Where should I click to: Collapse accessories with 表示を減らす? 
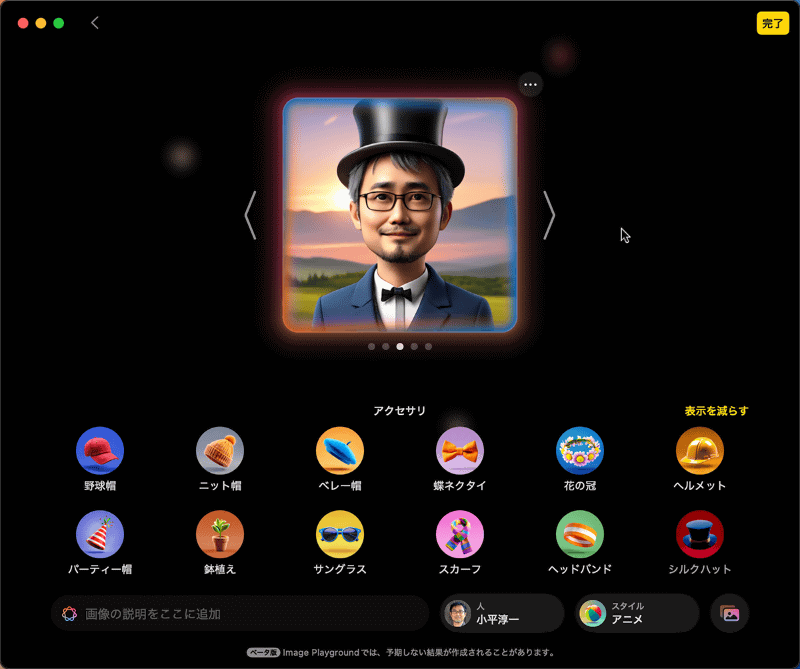point(717,410)
